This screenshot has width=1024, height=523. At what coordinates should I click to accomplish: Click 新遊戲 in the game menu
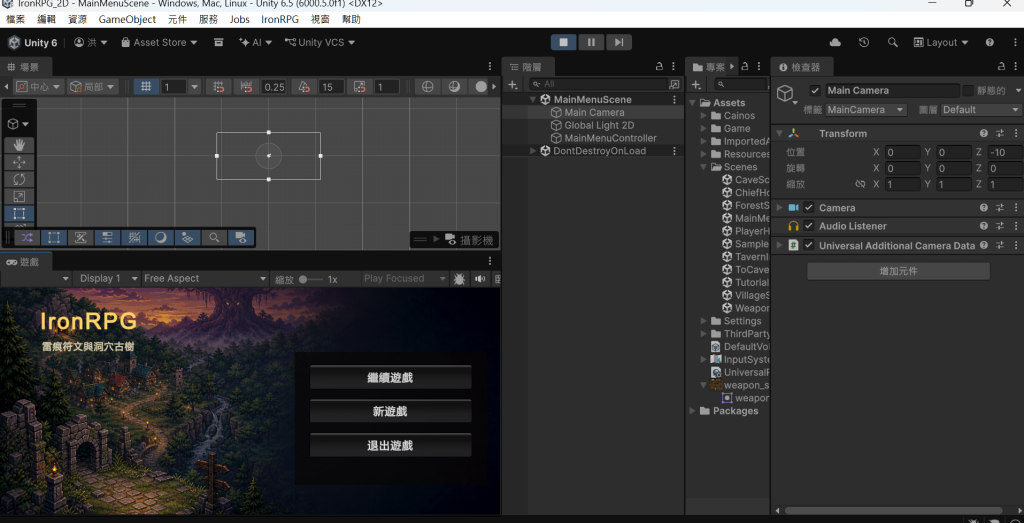(x=391, y=411)
